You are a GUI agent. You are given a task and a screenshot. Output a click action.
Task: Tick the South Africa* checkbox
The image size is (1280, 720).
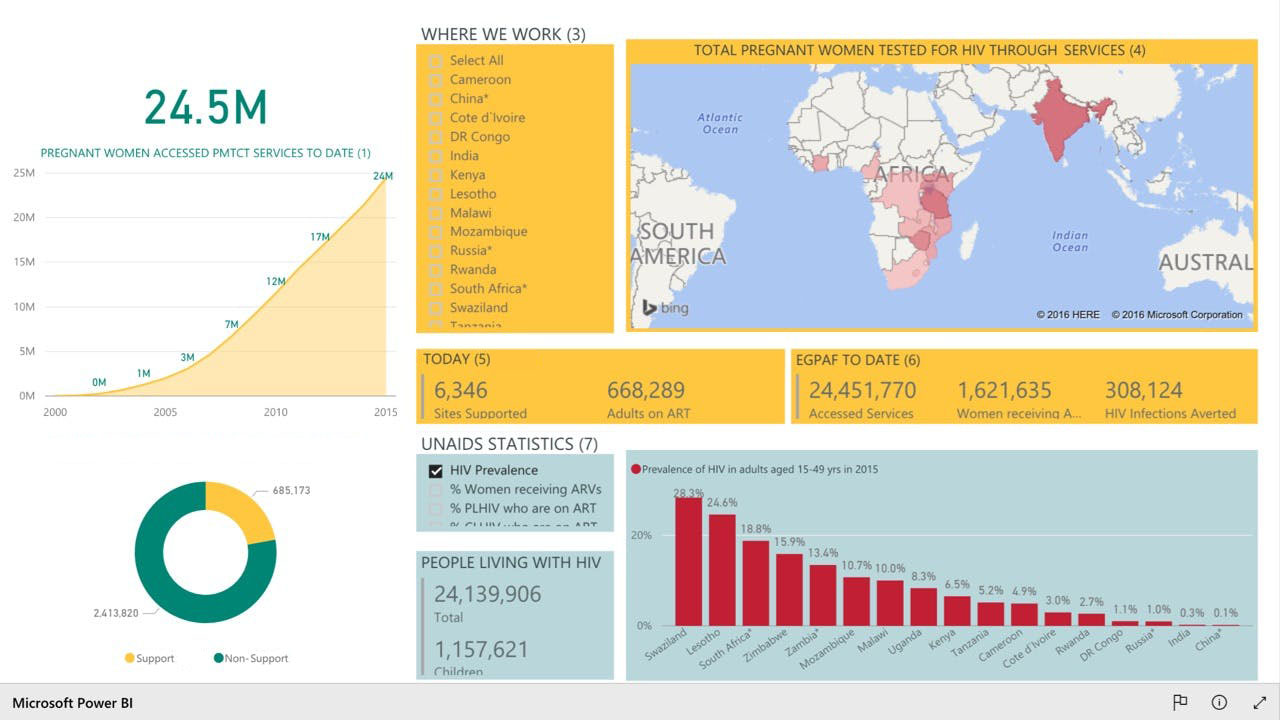coord(436,289)
